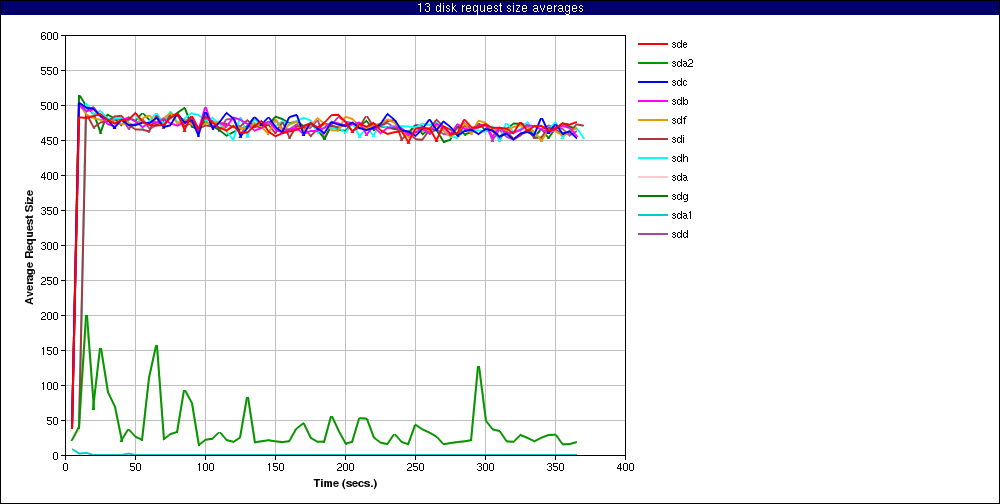
Task: Click the x-axis tick value 400
Action: [626, 467]
